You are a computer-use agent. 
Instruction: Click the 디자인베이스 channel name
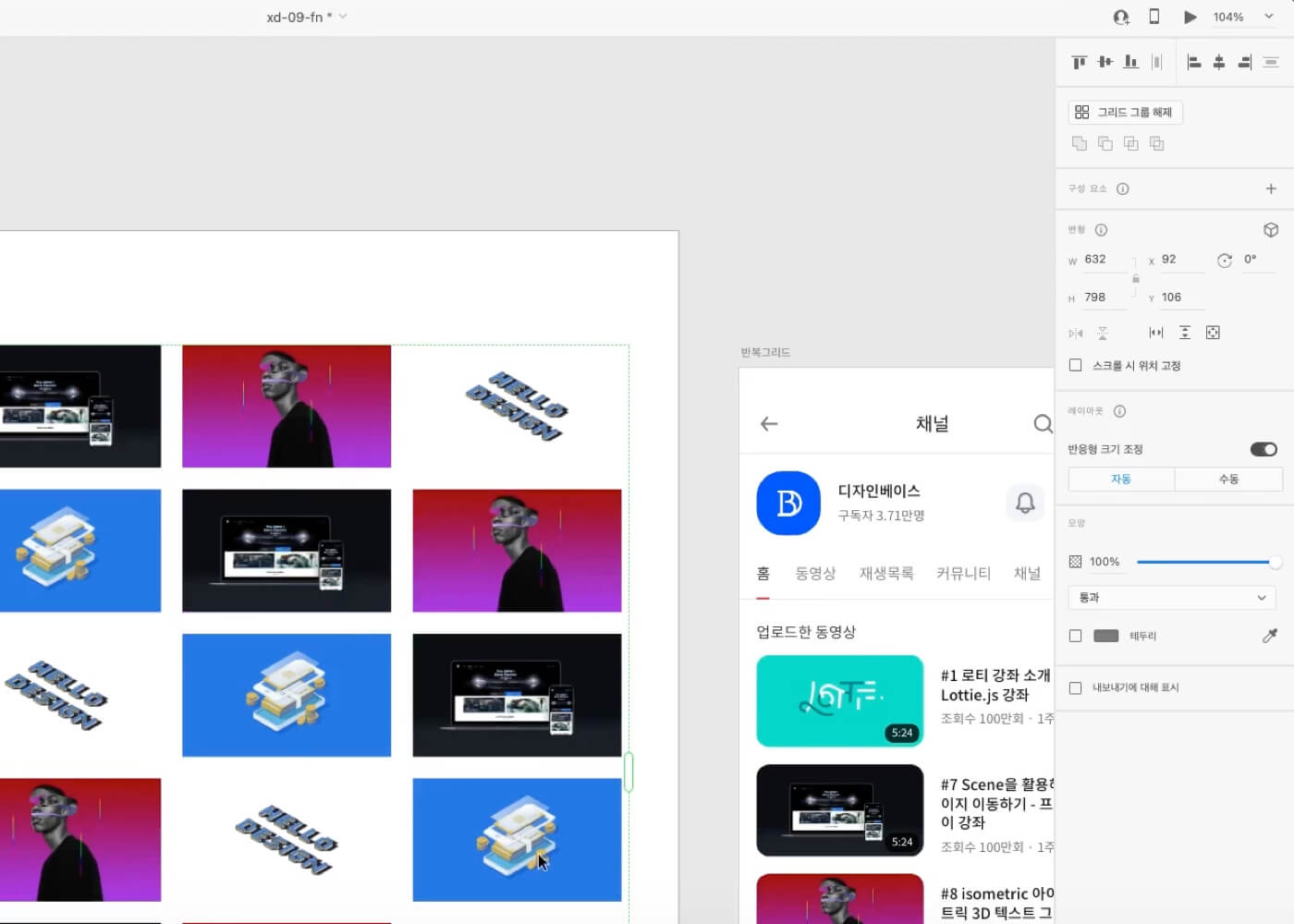point(879,492)
